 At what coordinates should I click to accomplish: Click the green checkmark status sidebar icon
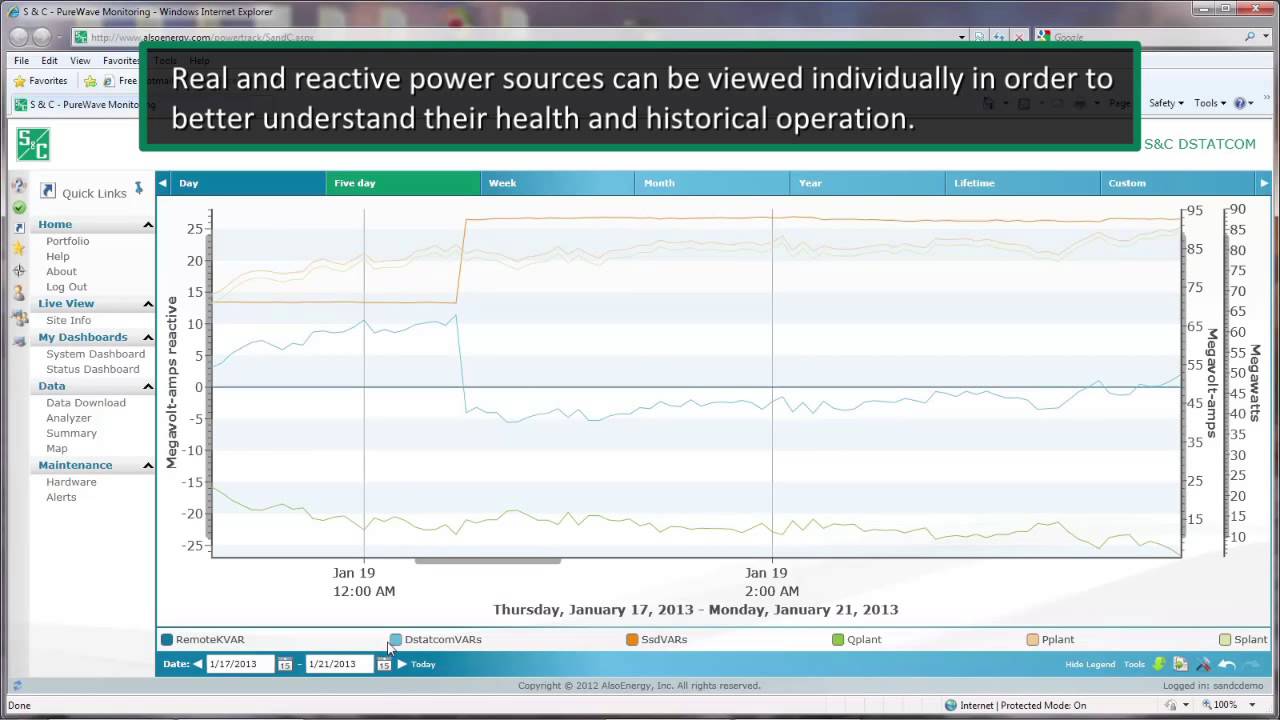(x=19, y=207)
